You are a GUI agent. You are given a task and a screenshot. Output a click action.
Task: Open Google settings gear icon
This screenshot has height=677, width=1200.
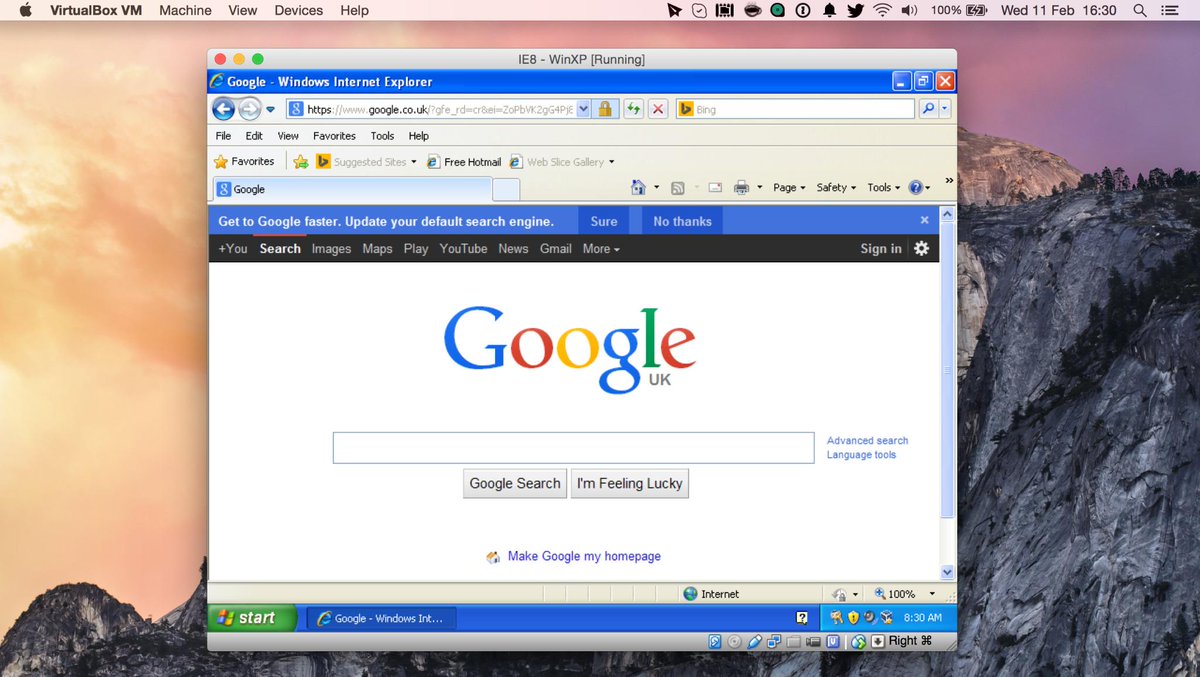(921, 248)
